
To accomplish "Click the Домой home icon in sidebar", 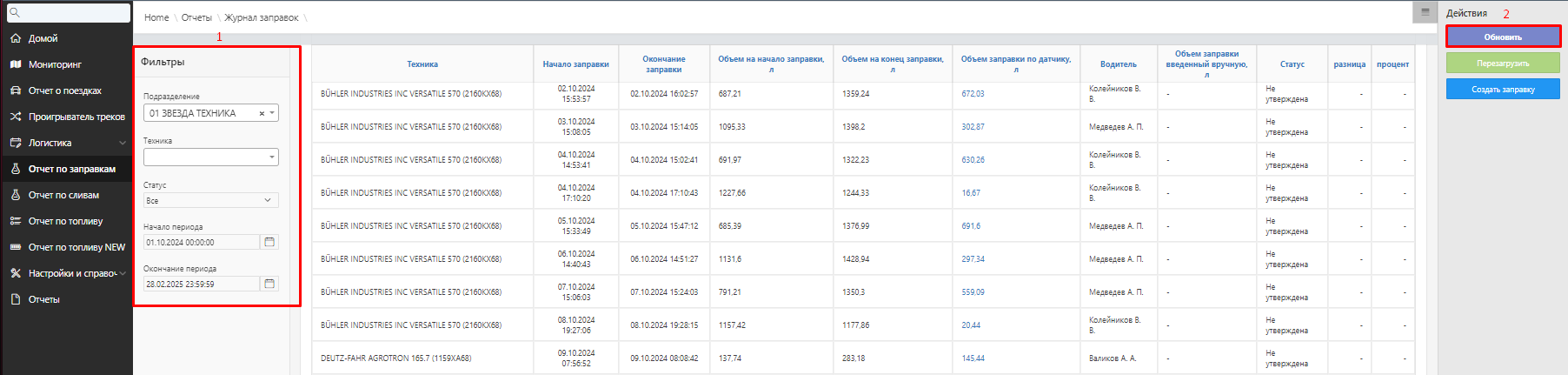I will tap(16, 38).
